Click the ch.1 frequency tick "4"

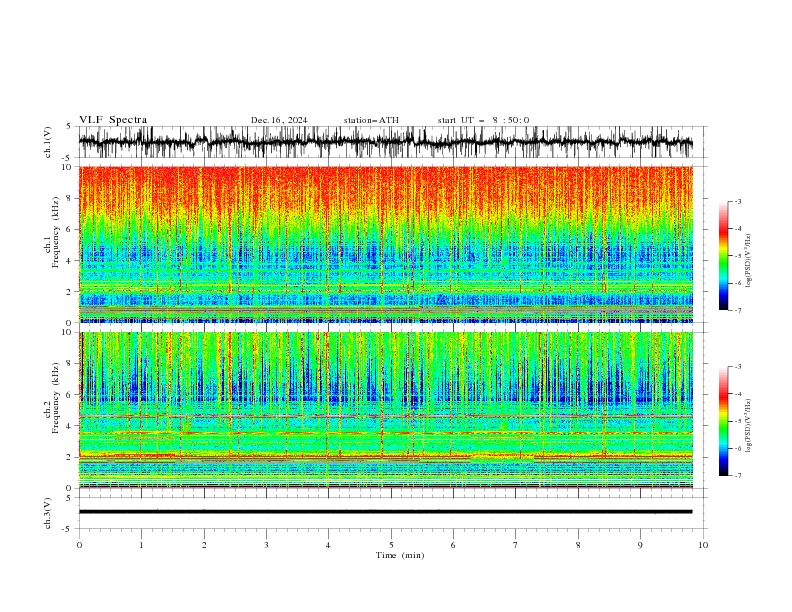(70, 261)
